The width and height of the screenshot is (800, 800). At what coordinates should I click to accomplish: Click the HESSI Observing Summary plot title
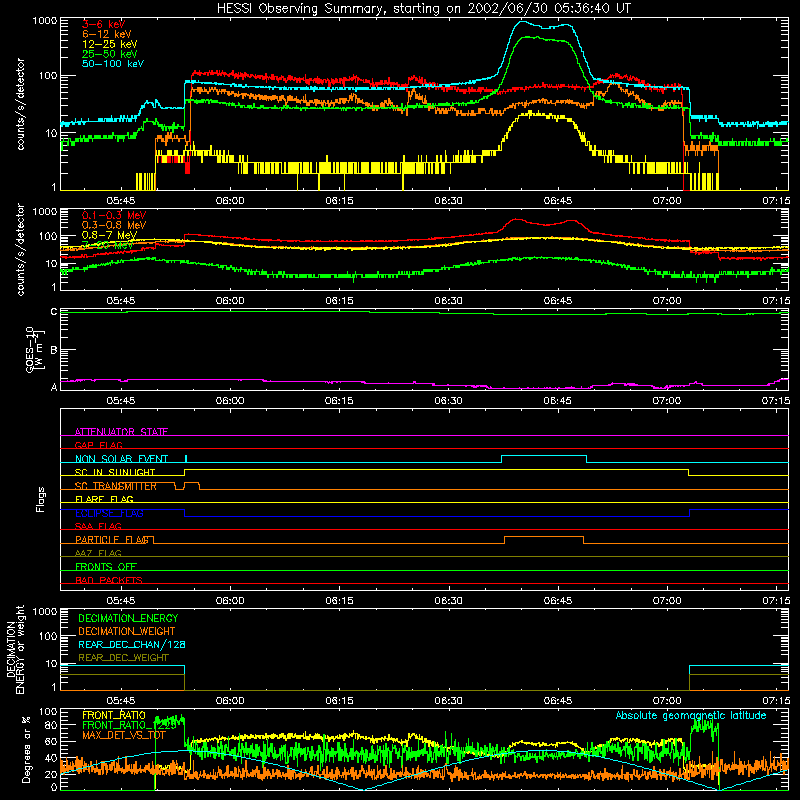click(x=423, y=9)
